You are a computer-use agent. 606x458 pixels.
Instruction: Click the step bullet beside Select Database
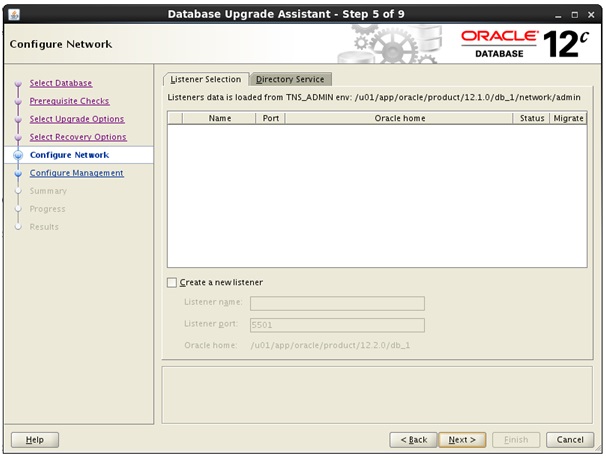[x=18, y=84]
